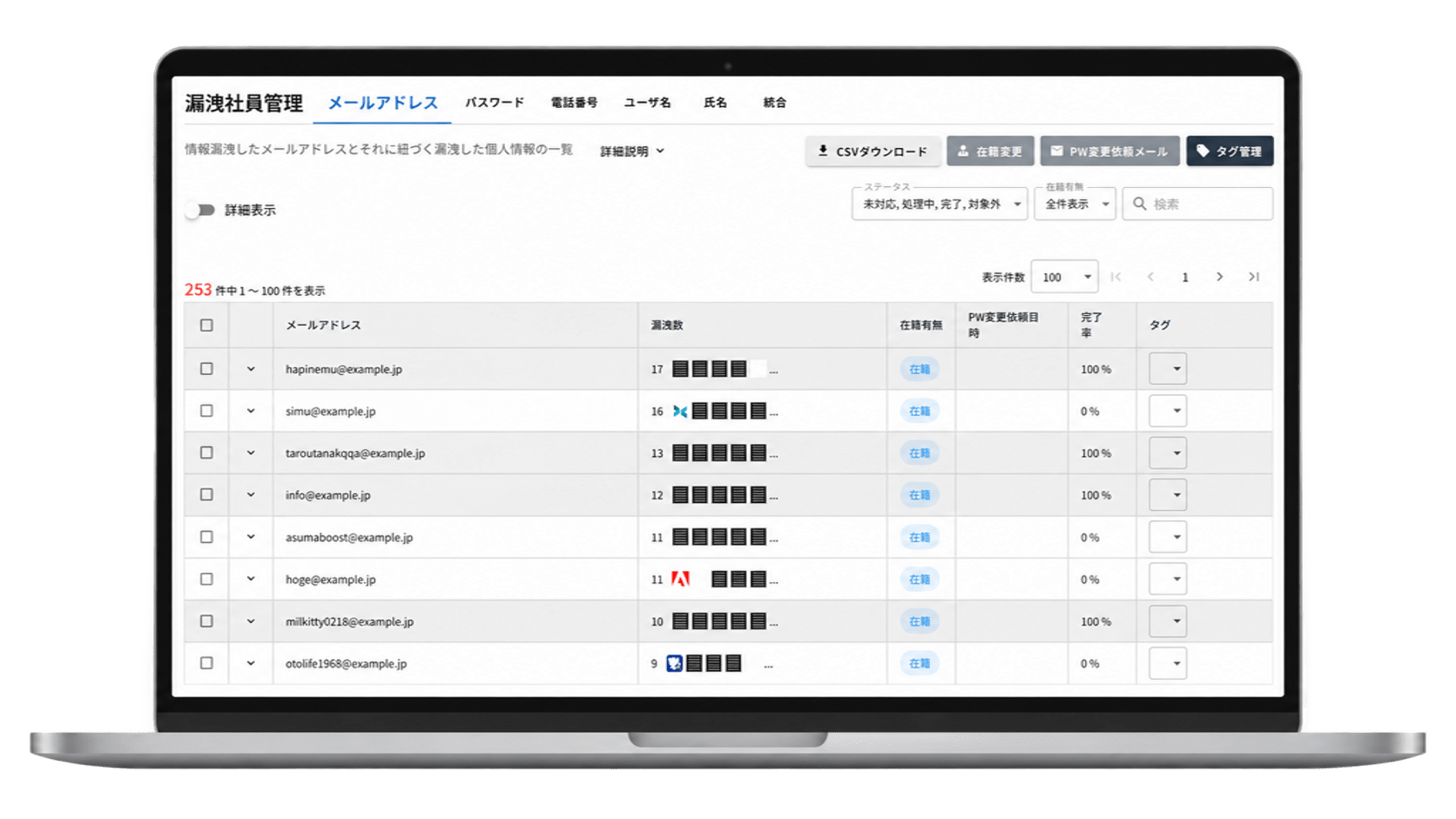This screenshot has height=819, width=1456.
Task: Open the 在籍有無 filter dropdown
Action: coord(1075,204)
